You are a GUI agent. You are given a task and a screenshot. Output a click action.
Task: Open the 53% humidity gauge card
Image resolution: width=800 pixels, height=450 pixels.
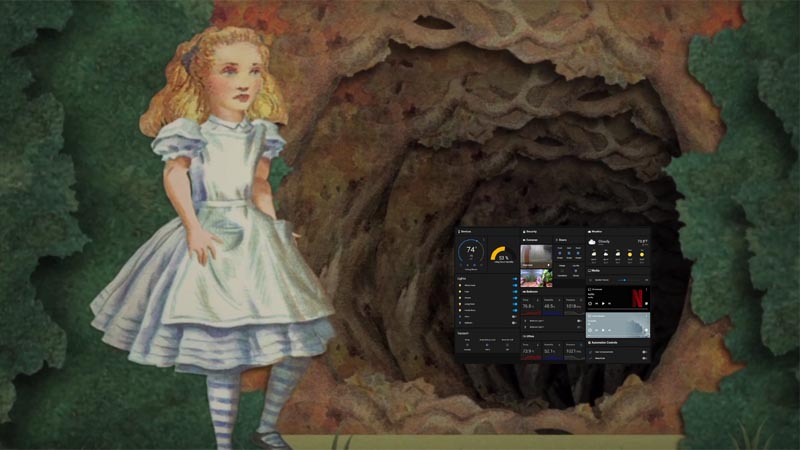coord(502,254)
